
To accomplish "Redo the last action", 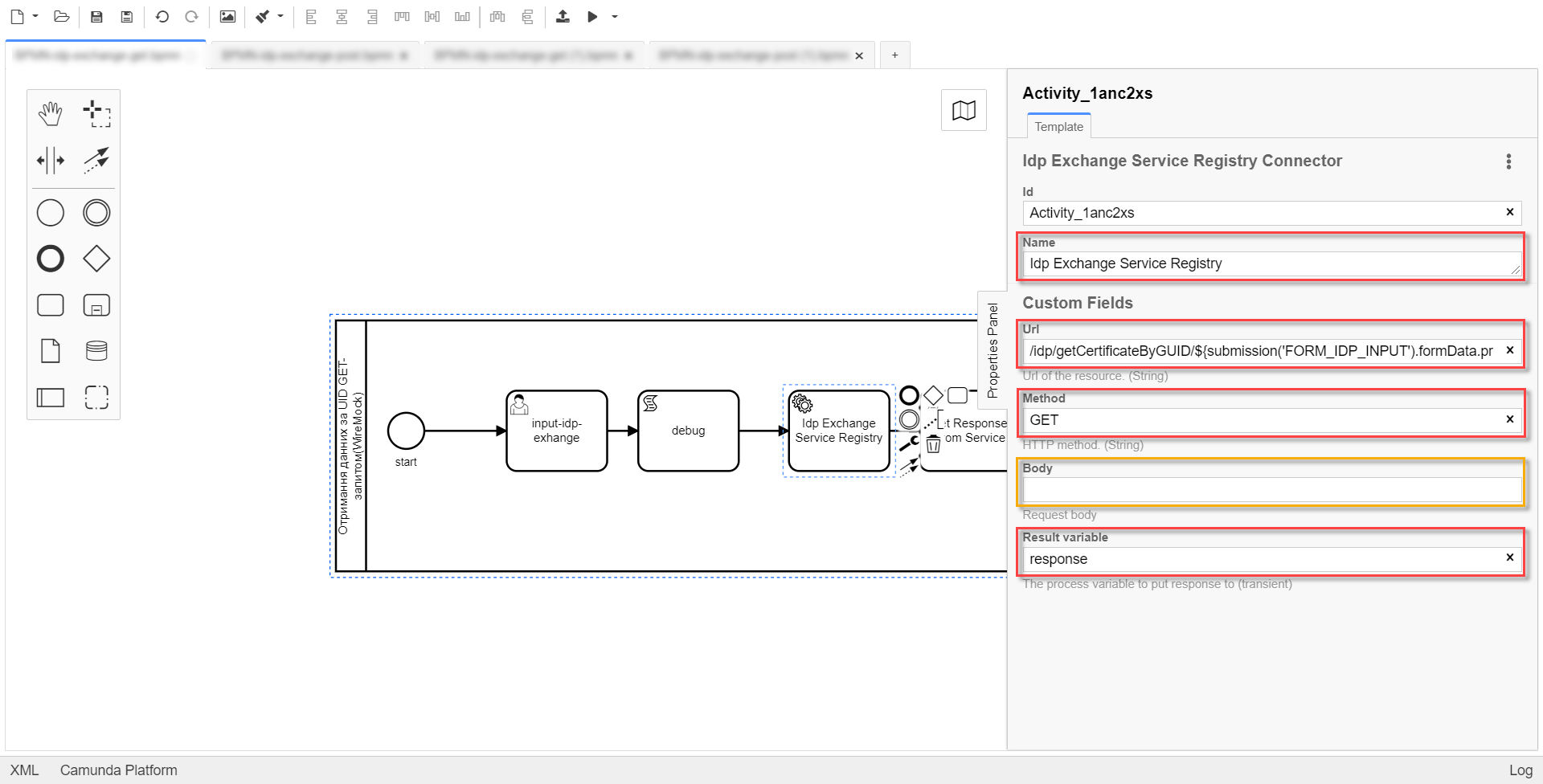I will pos(192,16).
